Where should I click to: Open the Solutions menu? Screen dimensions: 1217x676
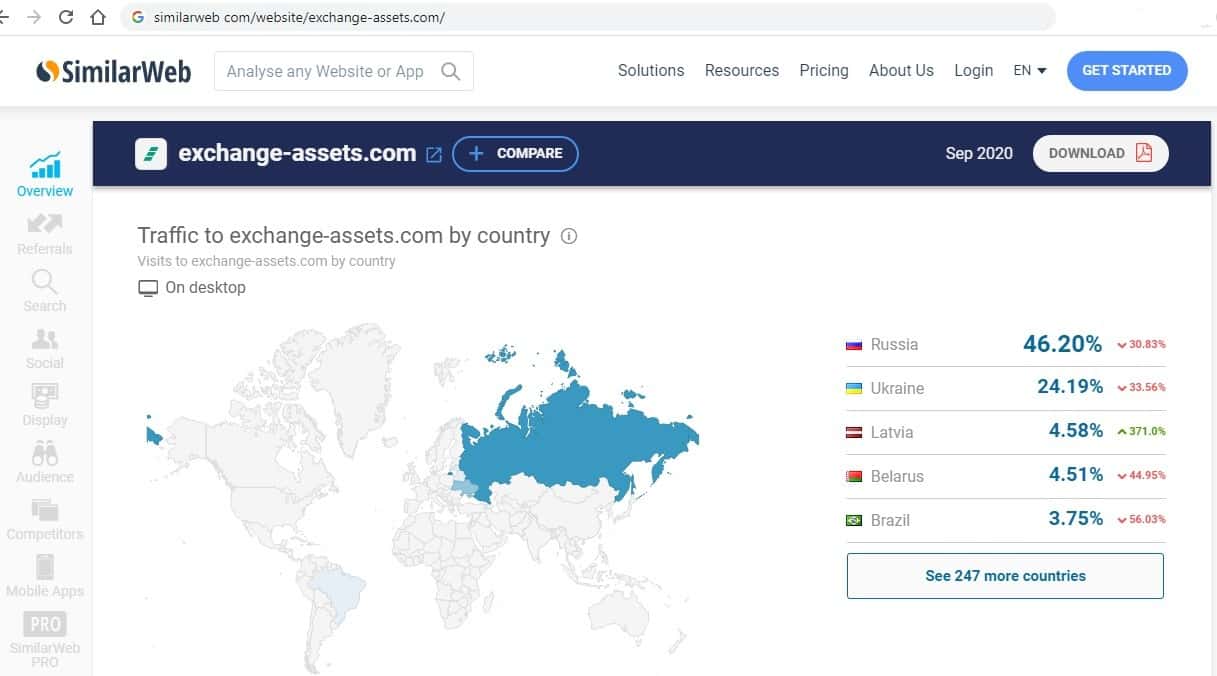coord(651,71)
